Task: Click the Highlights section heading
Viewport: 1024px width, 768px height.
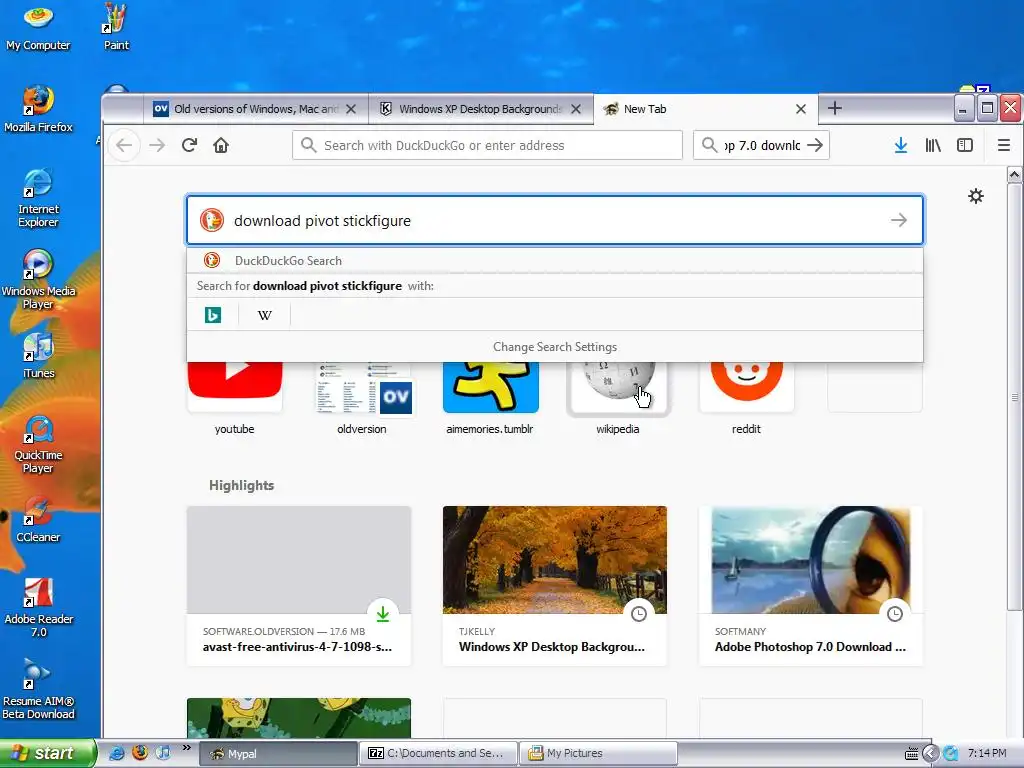Action: click(241, 485)
